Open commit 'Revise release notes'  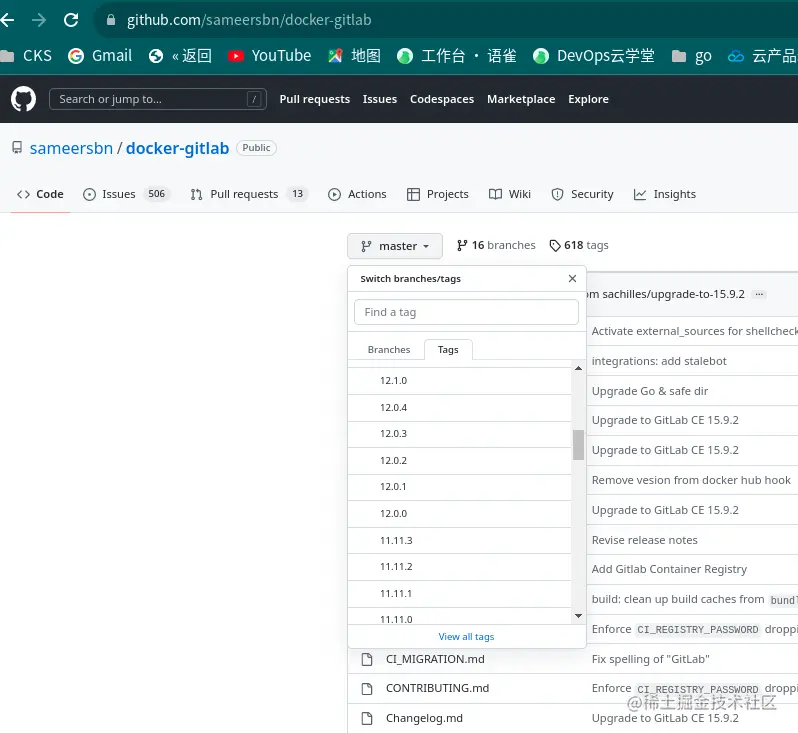coord(644,540)
